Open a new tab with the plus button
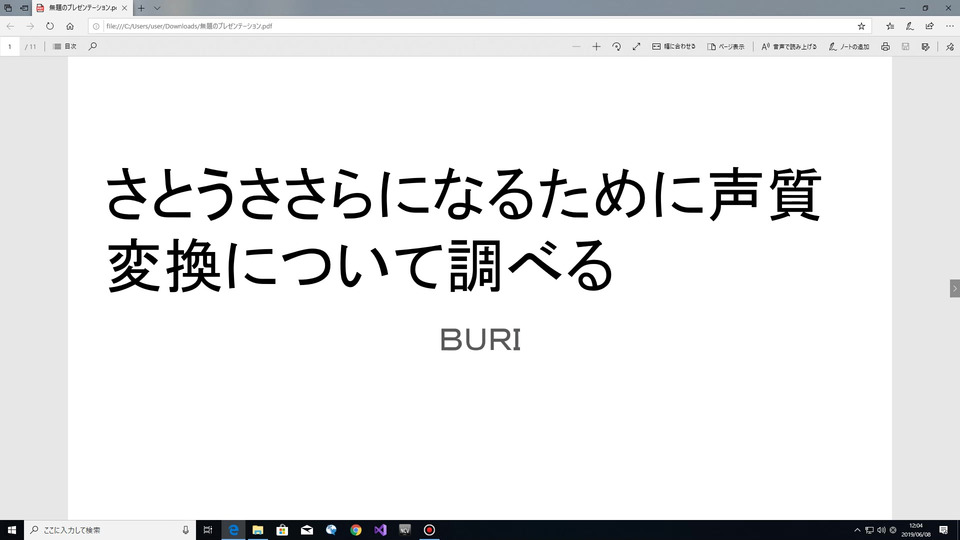The width and height of the screenshot is (960, 540). pos(141,8)
